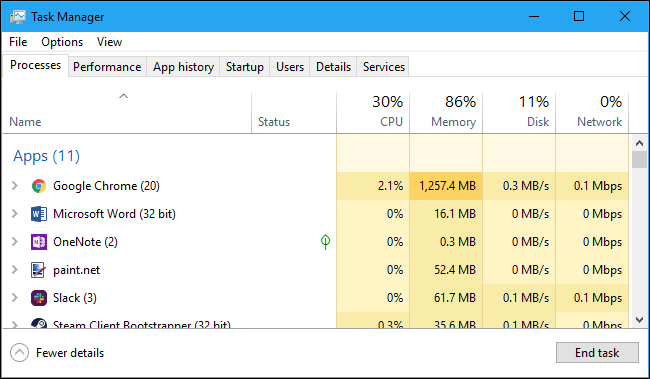650x379 pixels.
Task: Open the Users tab
Action: click(290, 67)
